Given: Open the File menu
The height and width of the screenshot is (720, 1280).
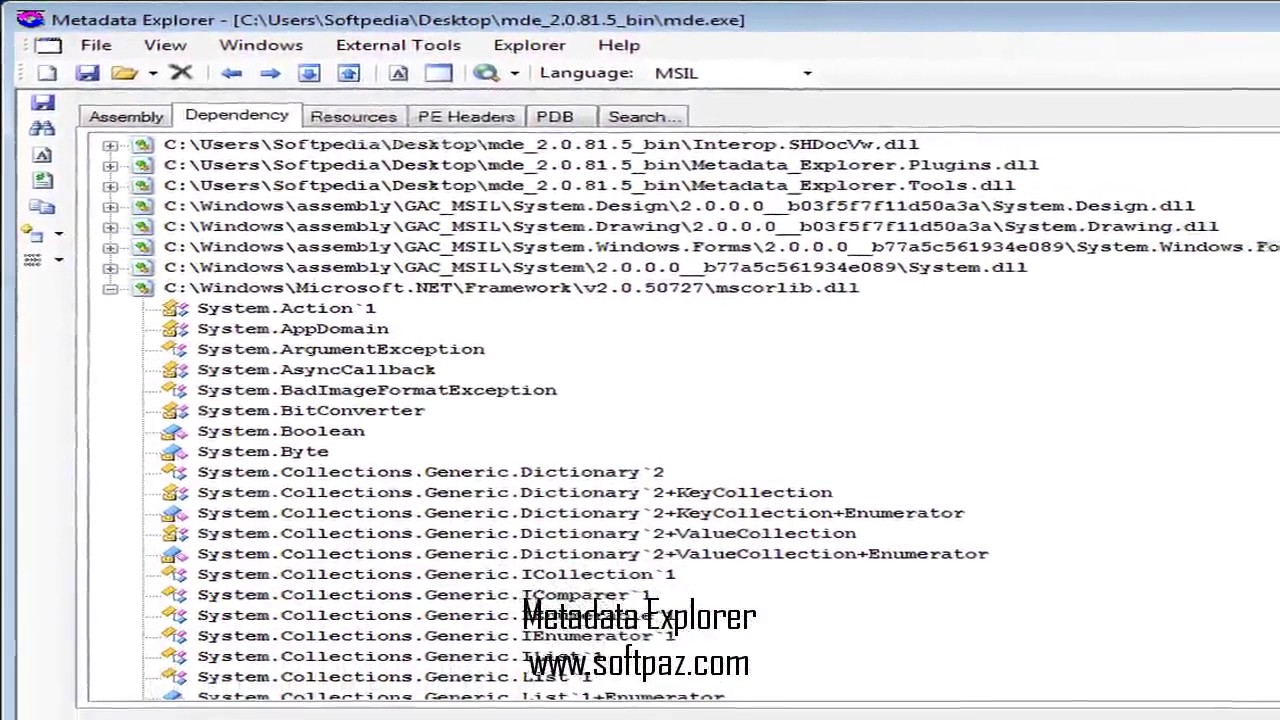Looking at the screenshot, I should 96,45.
